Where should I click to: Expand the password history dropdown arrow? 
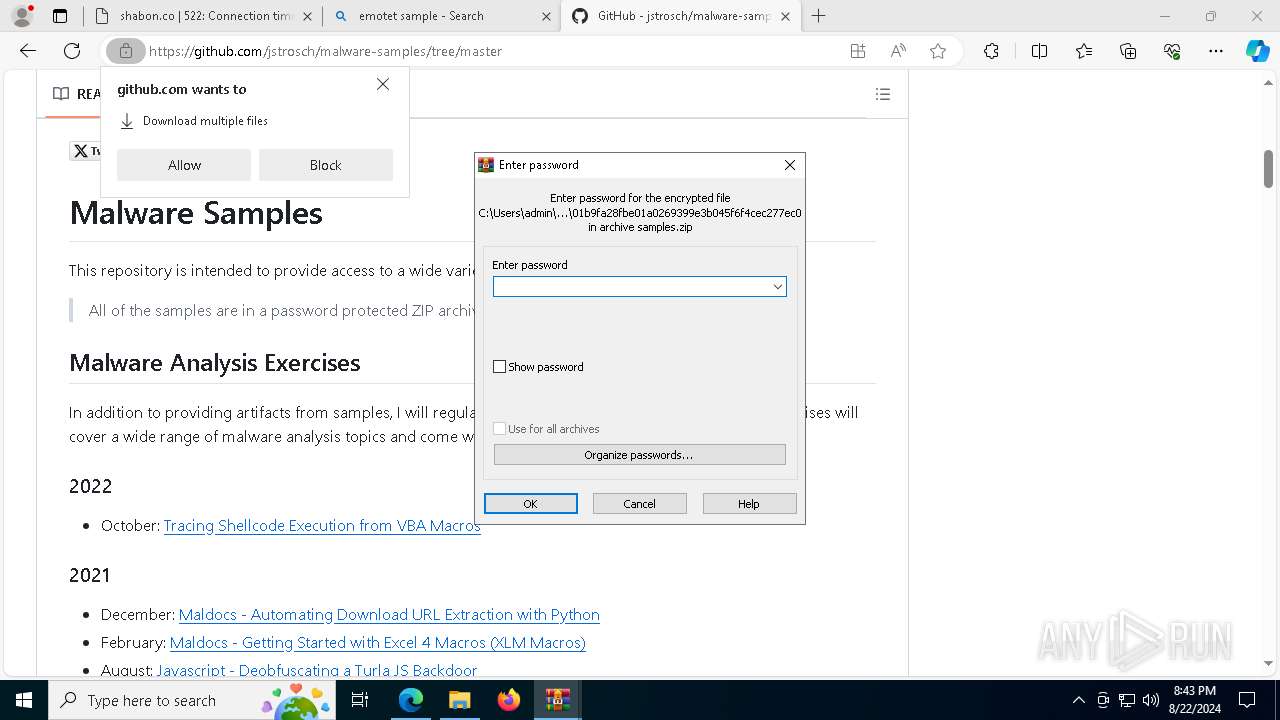pyautogui.click(x=777, y=287)
